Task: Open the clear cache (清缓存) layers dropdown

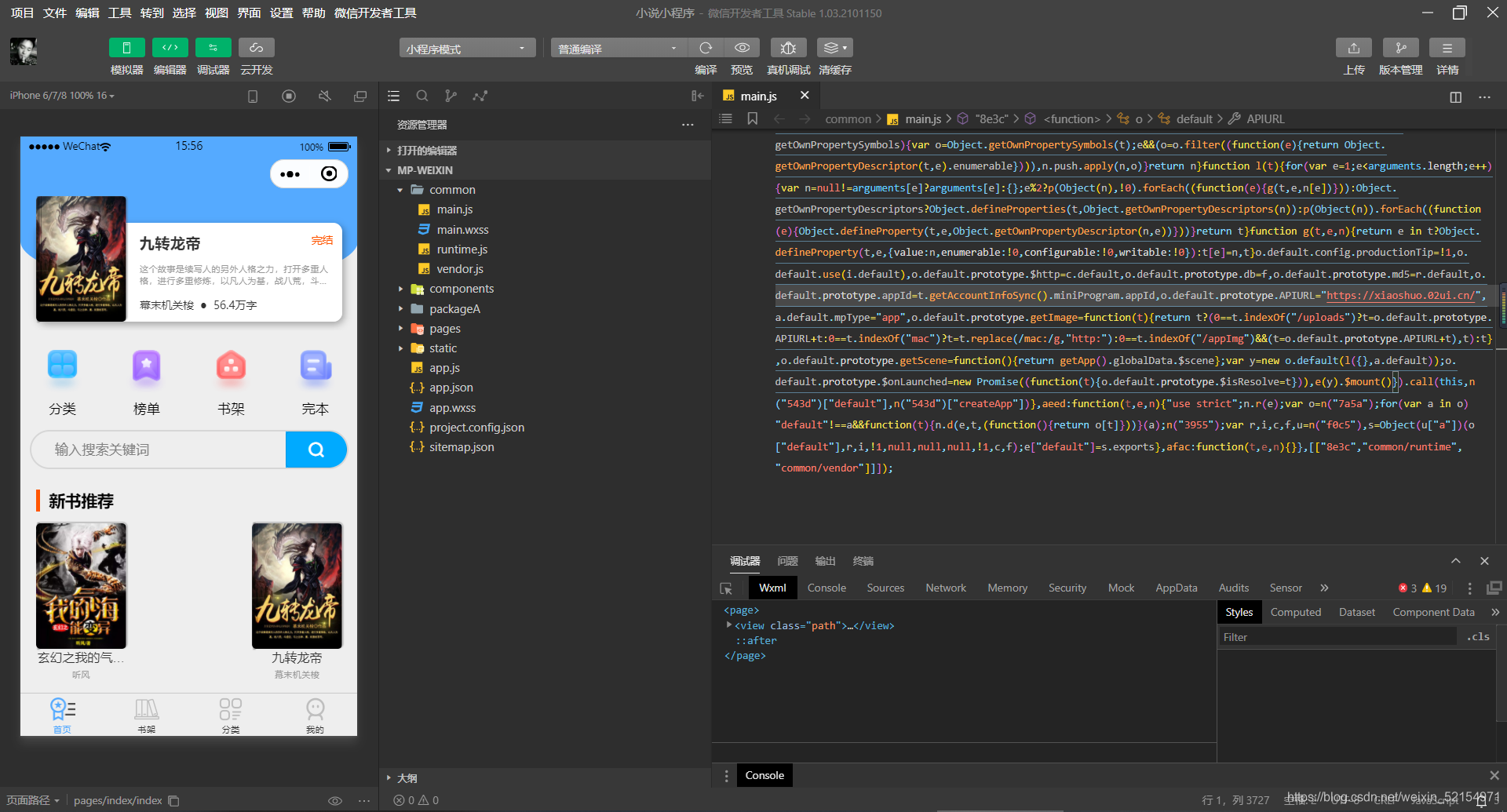Action: coord(834,48)
